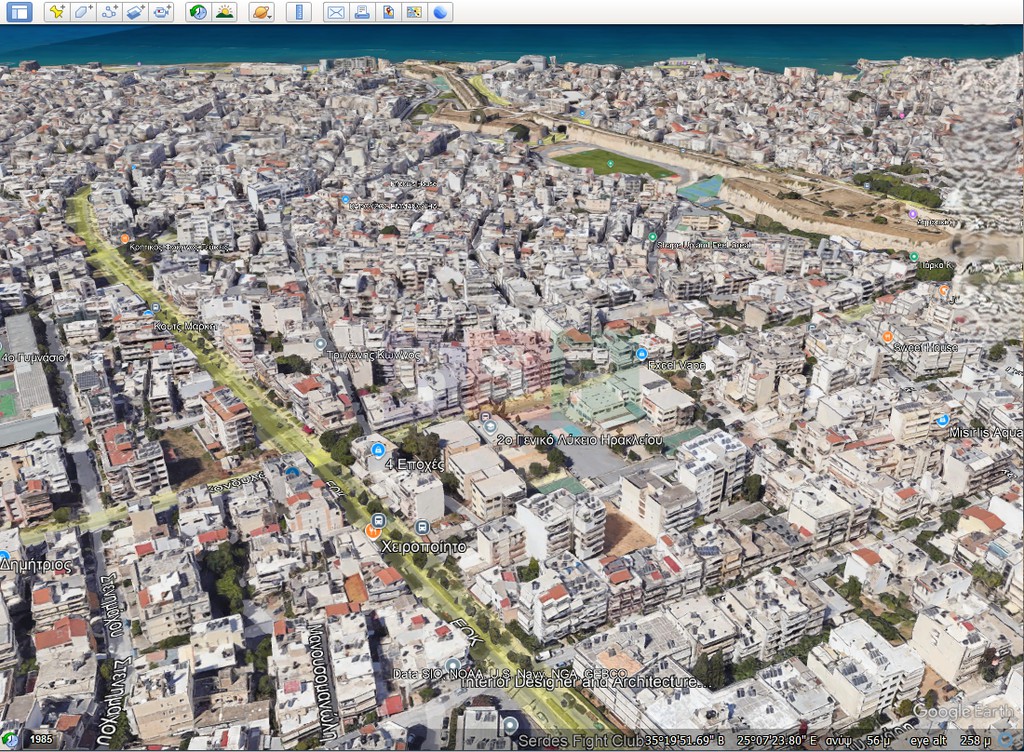Click the latitude 35°19'51.69" readout

tap(685, 740)
